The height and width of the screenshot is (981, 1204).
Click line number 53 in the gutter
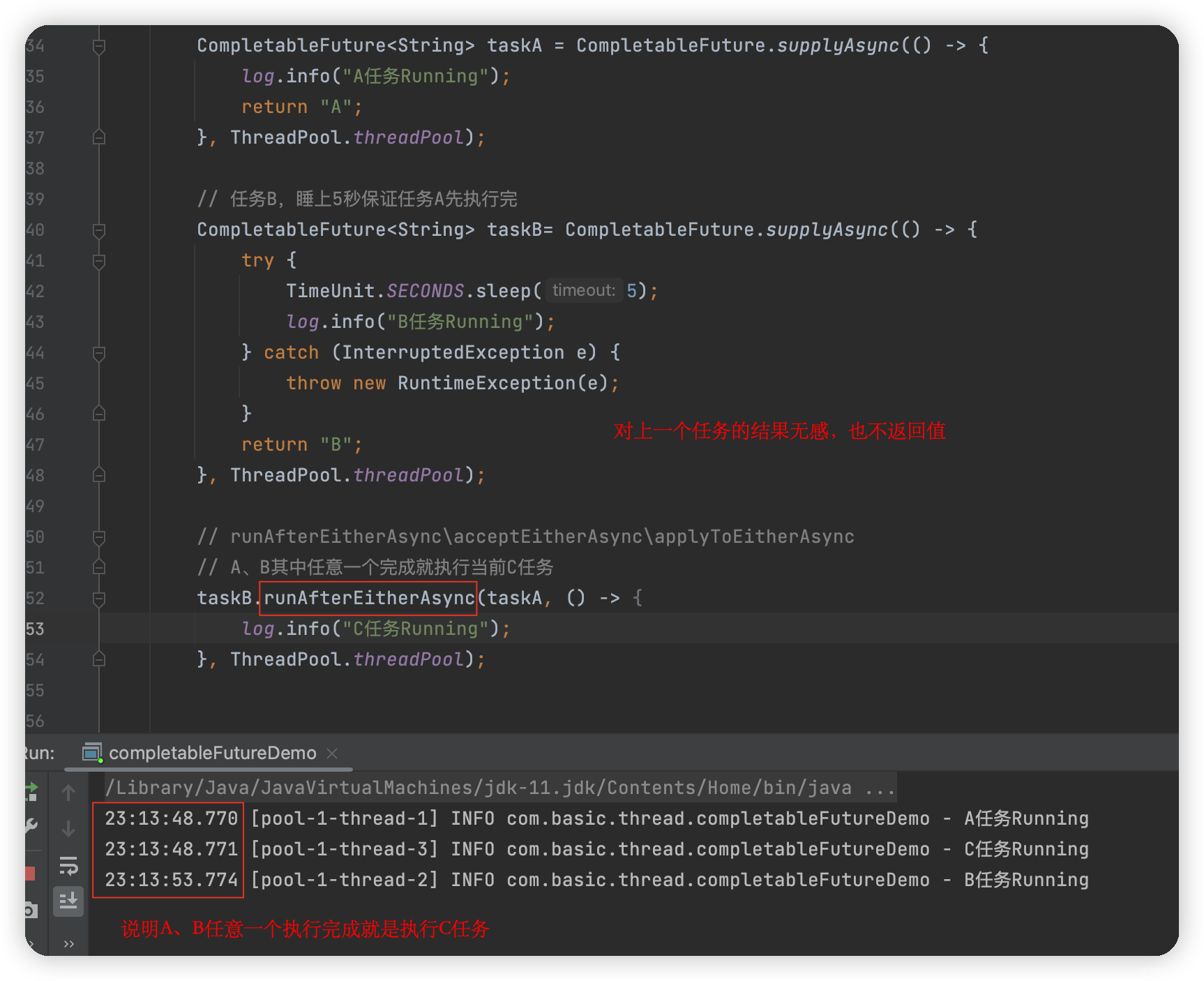click(35, 629)
